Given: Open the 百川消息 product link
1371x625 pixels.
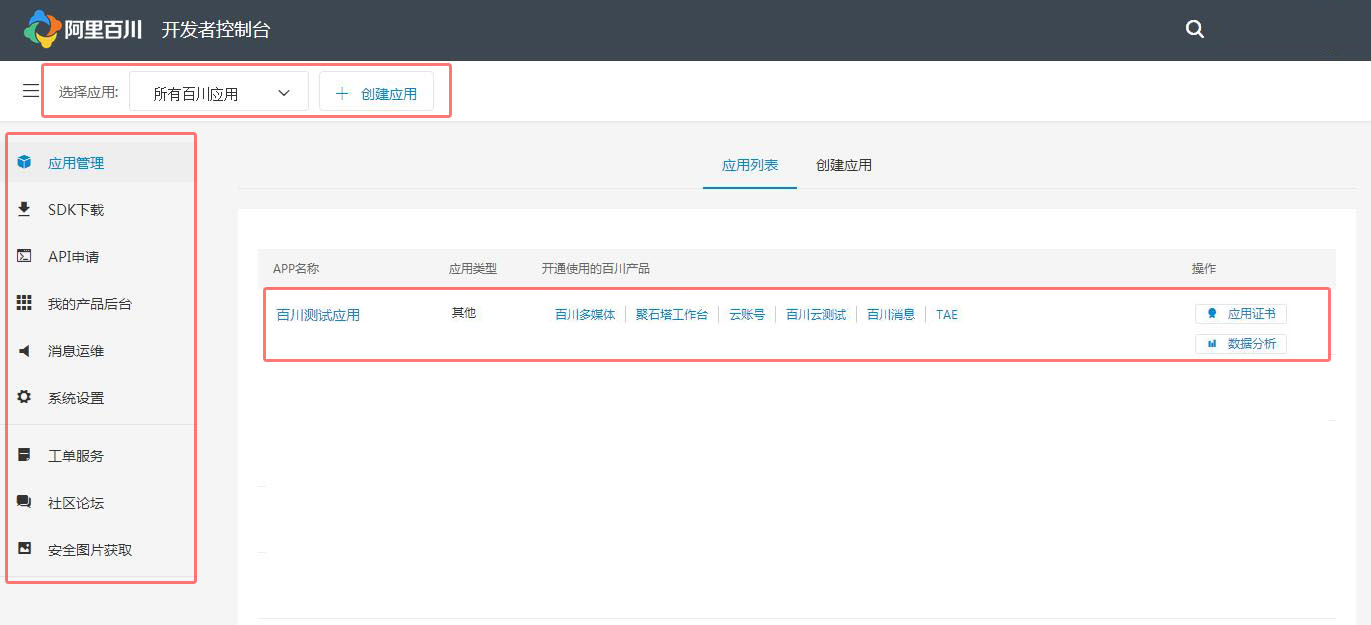Looking at the screenshot, I should coord(891,315).
